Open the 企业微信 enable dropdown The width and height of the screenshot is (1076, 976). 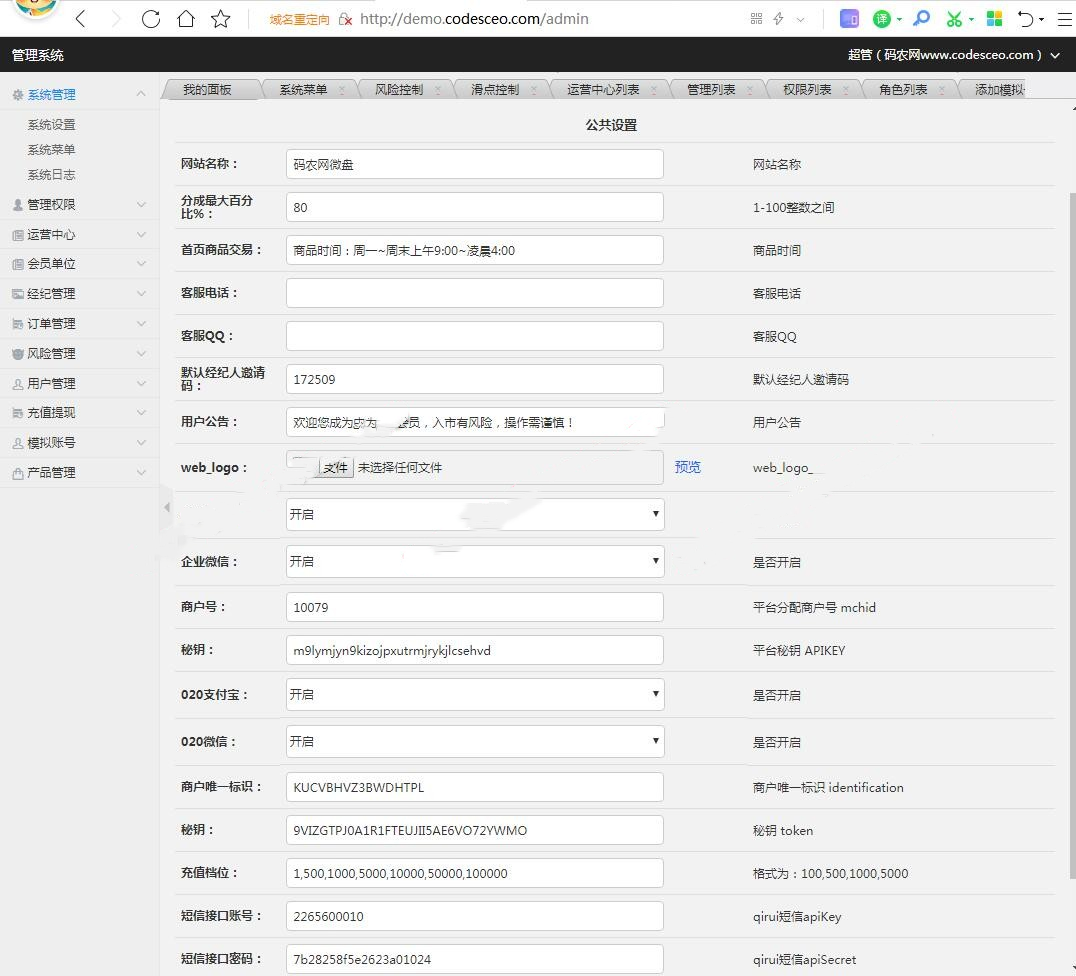[x=474, y=561]
